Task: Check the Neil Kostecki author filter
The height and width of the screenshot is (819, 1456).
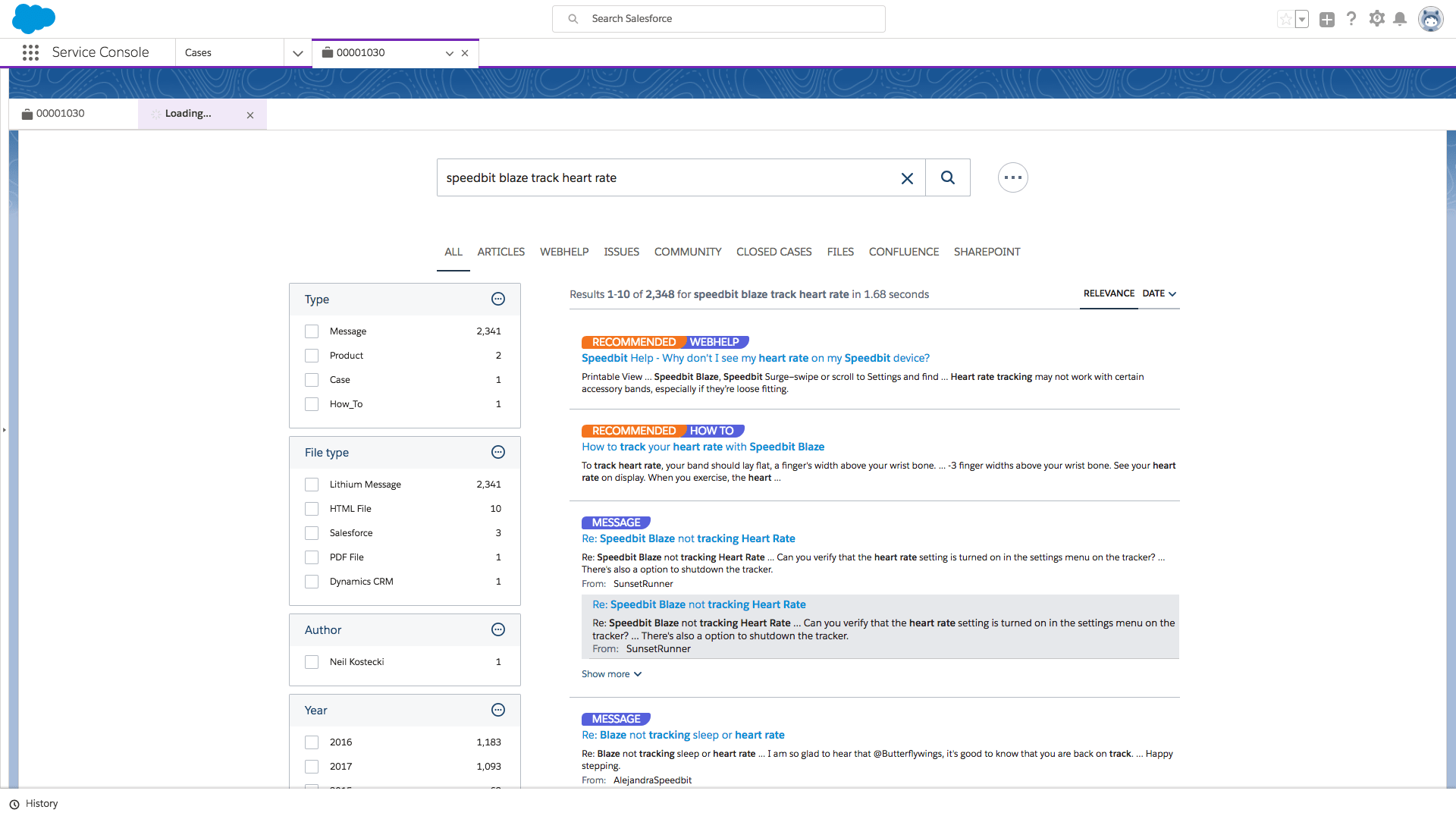Action: coord(312,662)
